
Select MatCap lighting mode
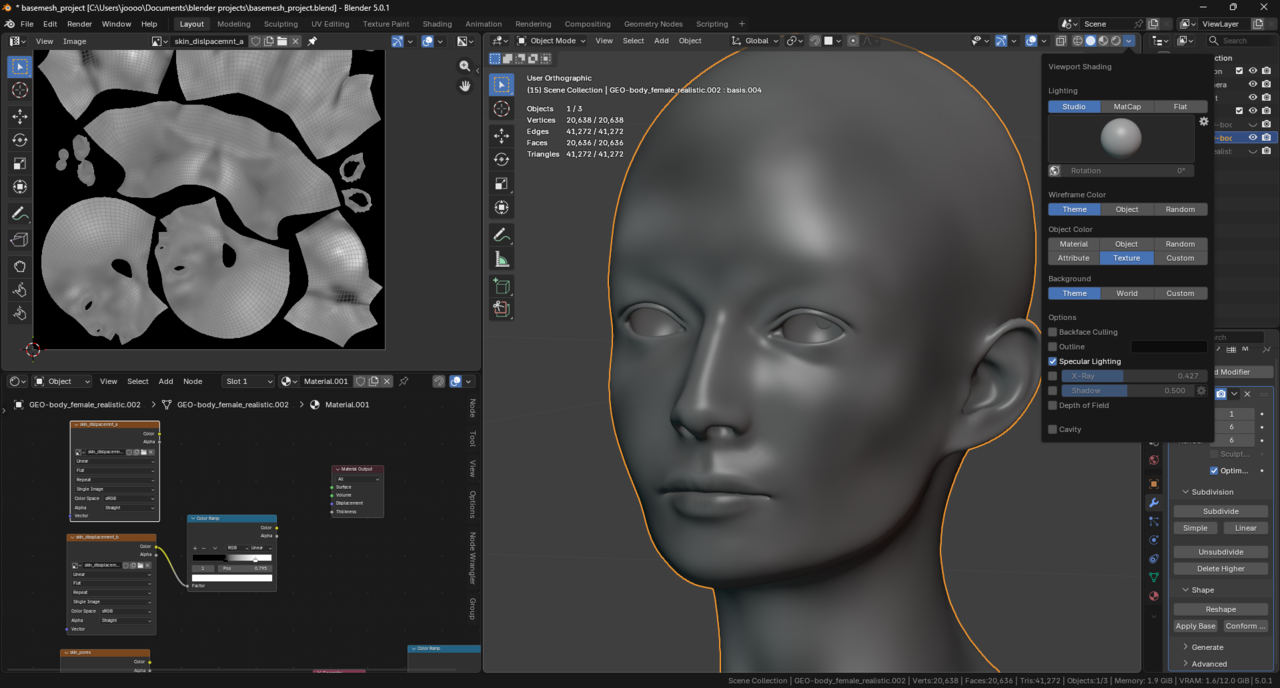(x=1127, y=107)
